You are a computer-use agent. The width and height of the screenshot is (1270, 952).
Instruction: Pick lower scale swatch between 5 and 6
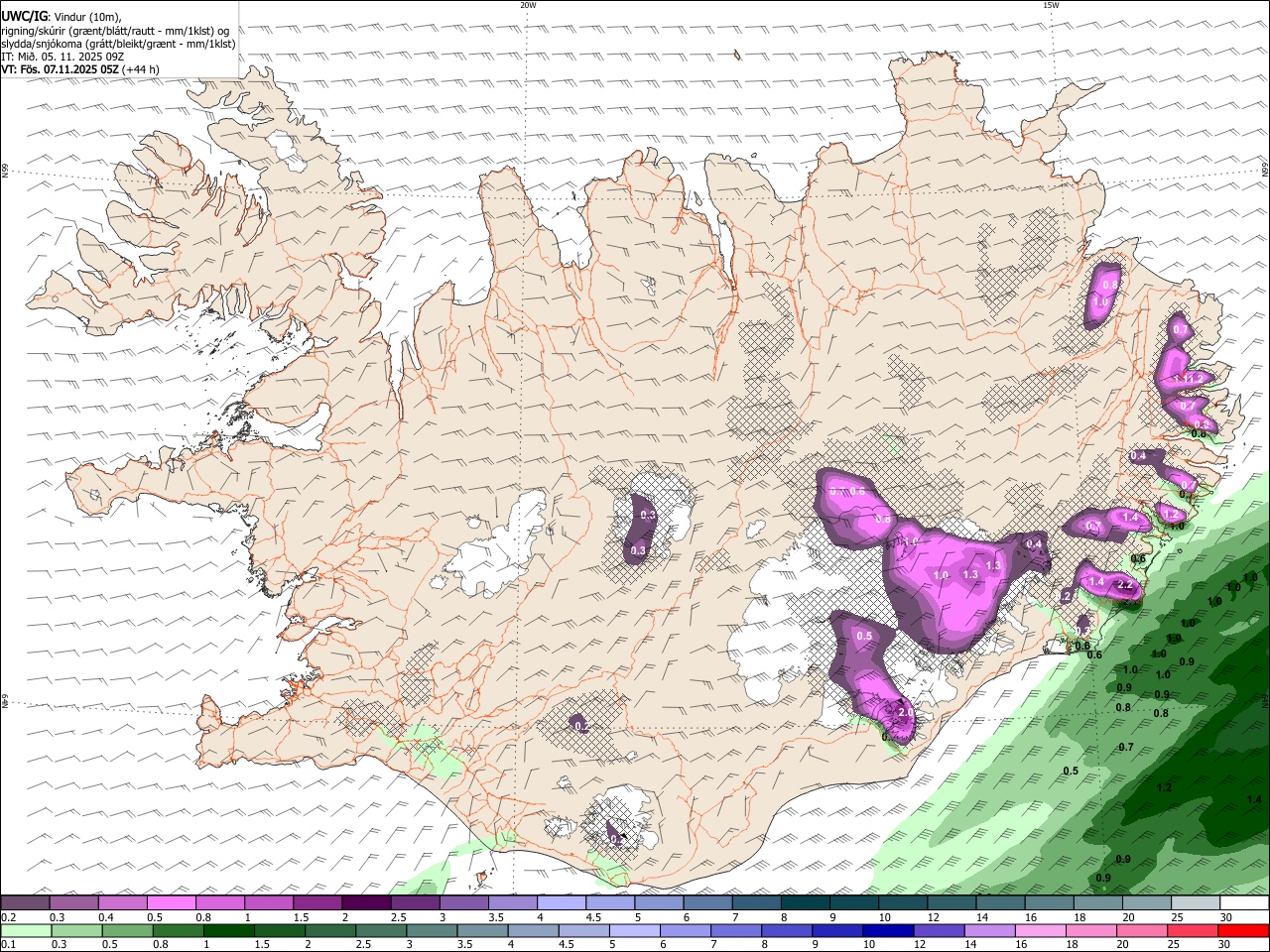[635, 931]
